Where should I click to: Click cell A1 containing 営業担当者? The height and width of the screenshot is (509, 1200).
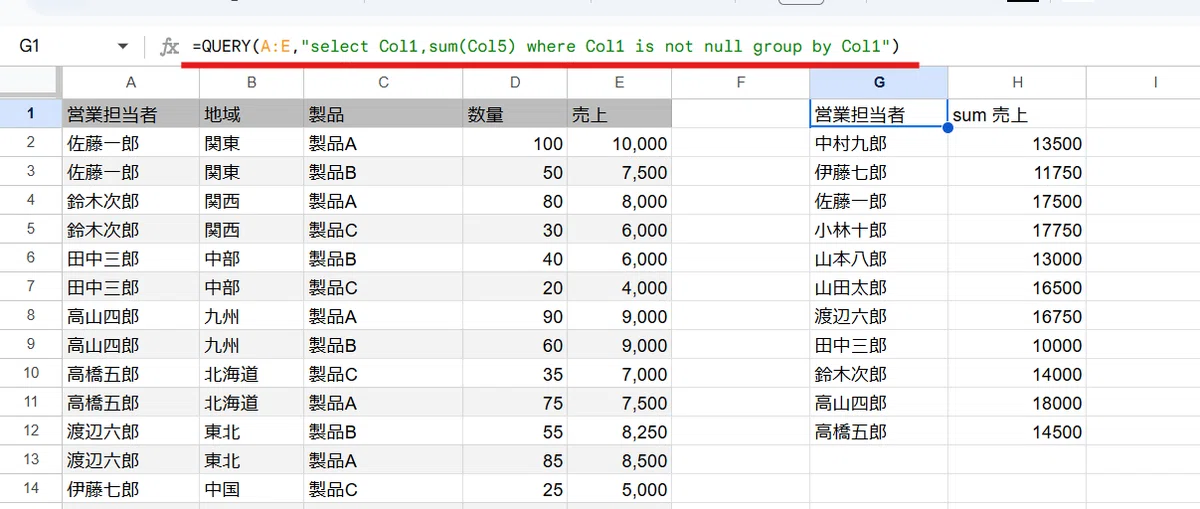pyautogui.click(x=130, y=114)
